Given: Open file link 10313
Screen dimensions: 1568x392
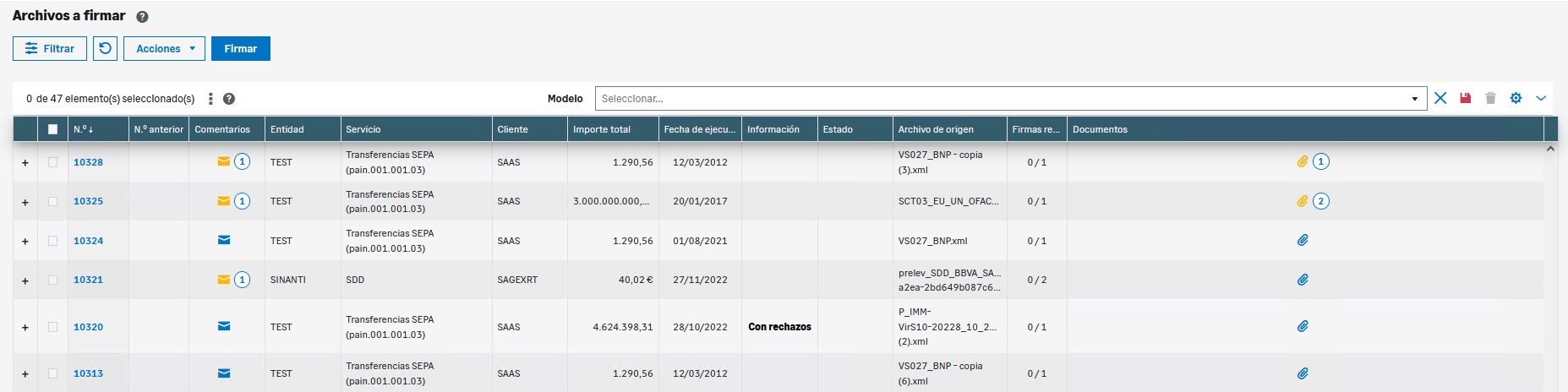Looking at the screenshot, I should tap(88, 373).
